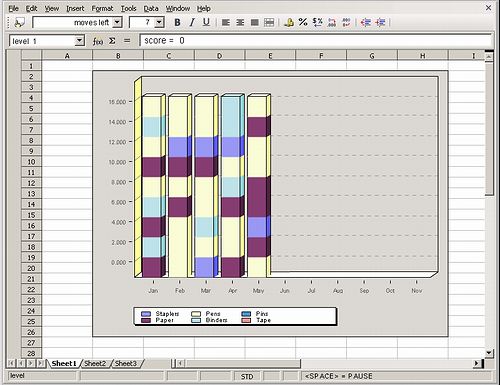Click the Pins legend color swatch
The height and width of the screenshot is (385, 500).
coord(246,314)
